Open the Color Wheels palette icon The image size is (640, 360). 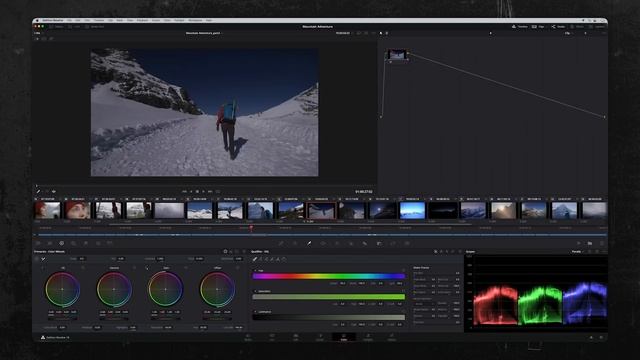click(62, 243)
